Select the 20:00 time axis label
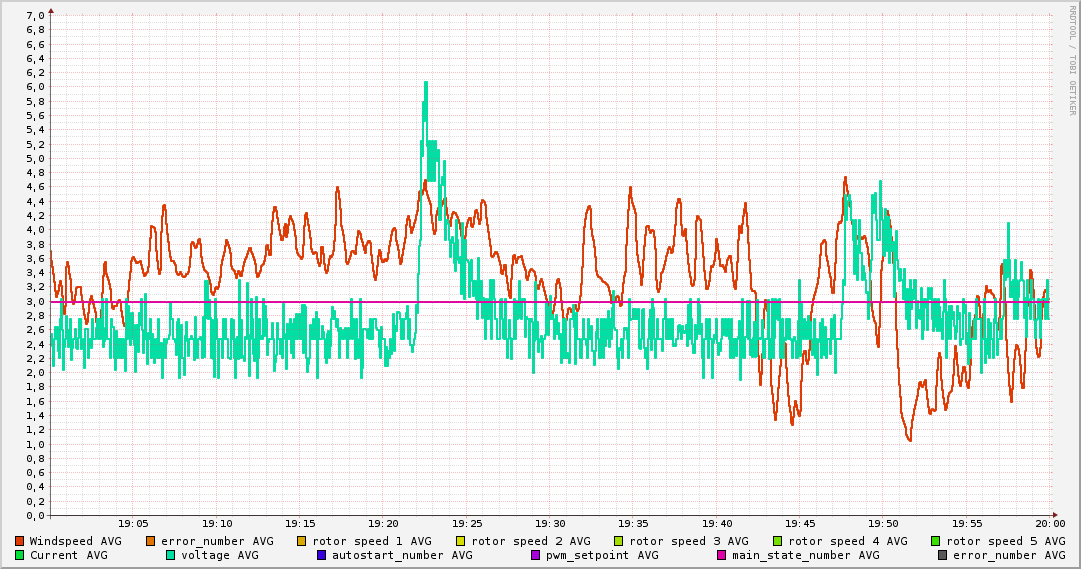The height and width of the screenshot is (569, 1081). pyautogui.click(x=1050, y=523)
